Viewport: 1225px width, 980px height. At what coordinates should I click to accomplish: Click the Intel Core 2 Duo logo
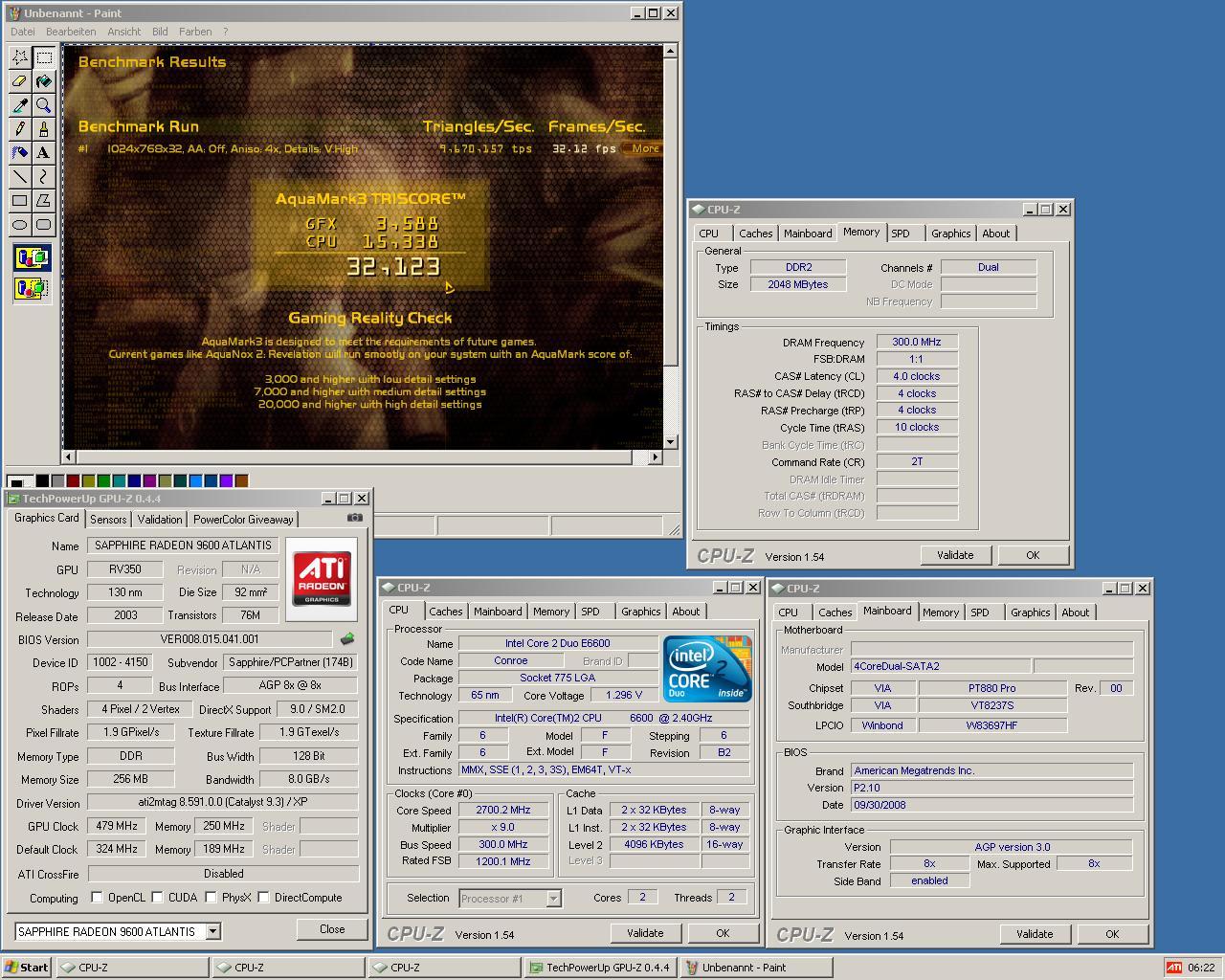coord(707,668)
